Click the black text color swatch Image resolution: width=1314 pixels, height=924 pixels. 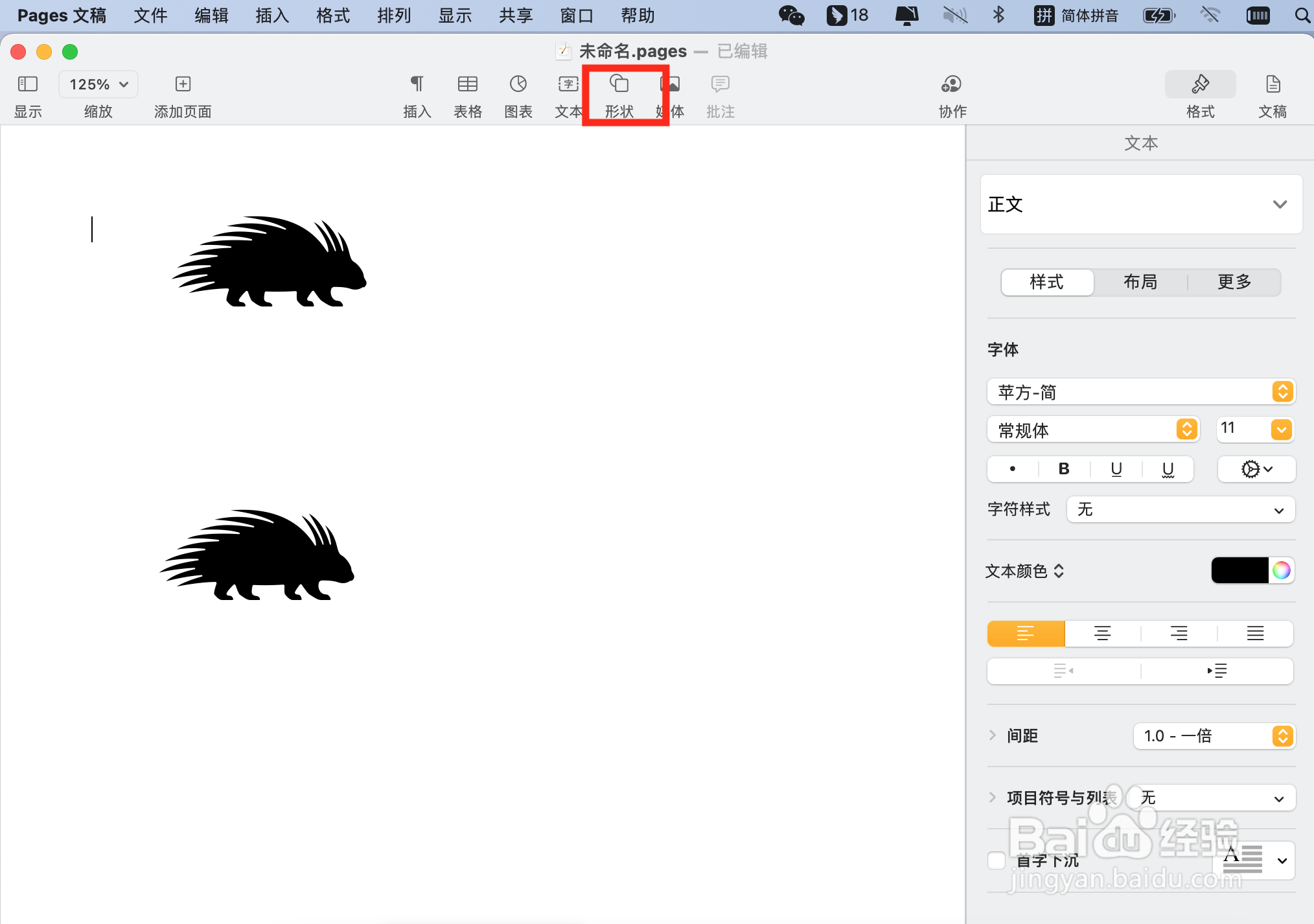tap(1239, 570)
